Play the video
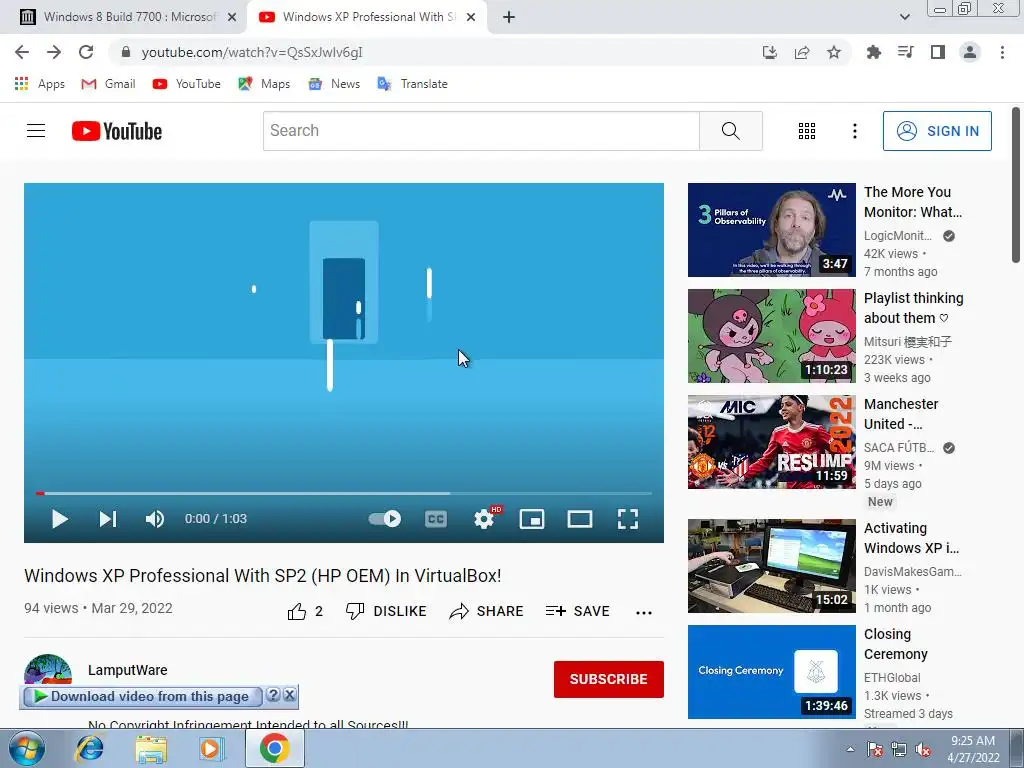Image resolution: width=1024 pixels, height=768 pixels. pyautogui.click(x=59, y=519)
